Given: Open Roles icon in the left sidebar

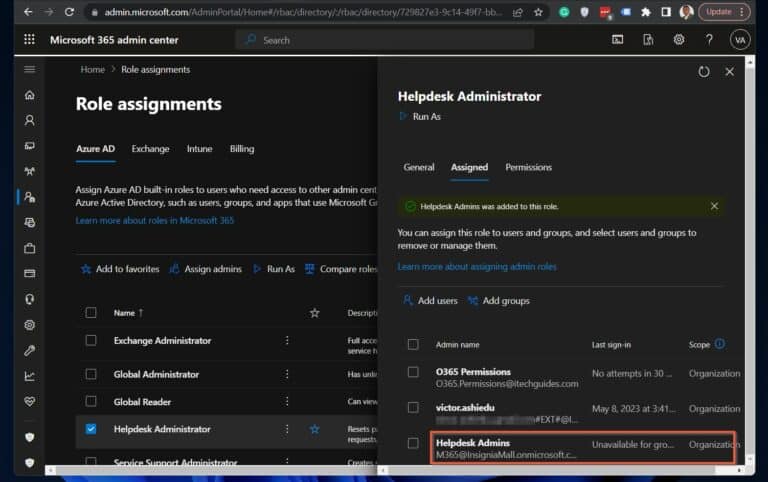Looking at the screenshot, I should (29, 197).
